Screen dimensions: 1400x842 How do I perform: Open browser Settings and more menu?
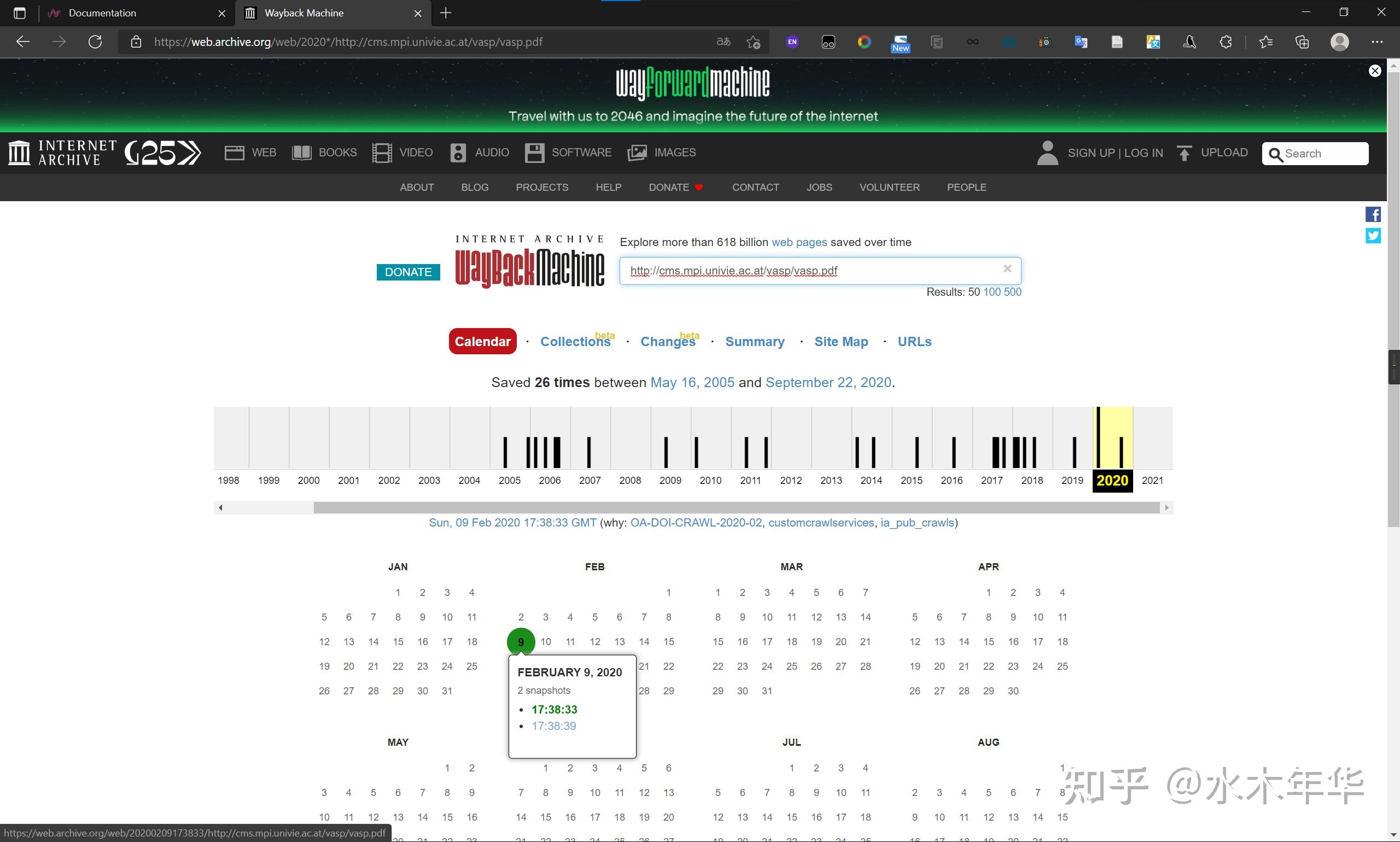click(x=1376, y=42)
